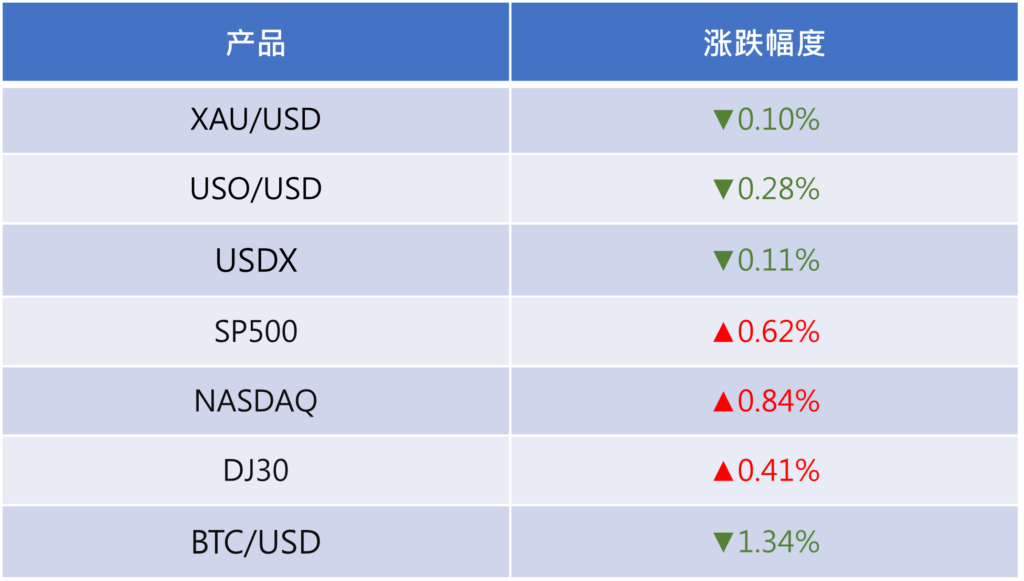Click the red up arrow next to 0.62%
The width and height of the screenshot is (1024, 581).
point(724,332)
